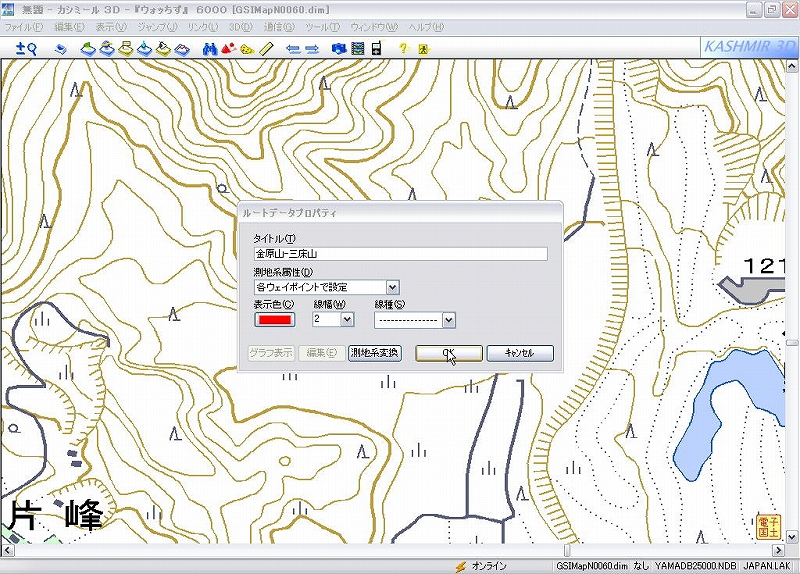Click the 測地系変換 button
The width and height of the screenshot is (800, 574).
point(375,353)
